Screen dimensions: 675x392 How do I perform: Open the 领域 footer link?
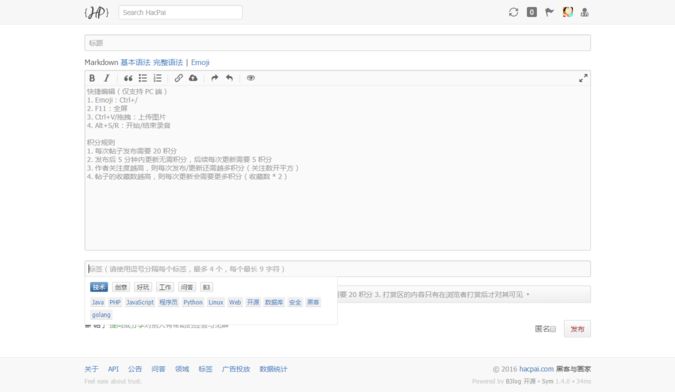(x=182, y=369)
